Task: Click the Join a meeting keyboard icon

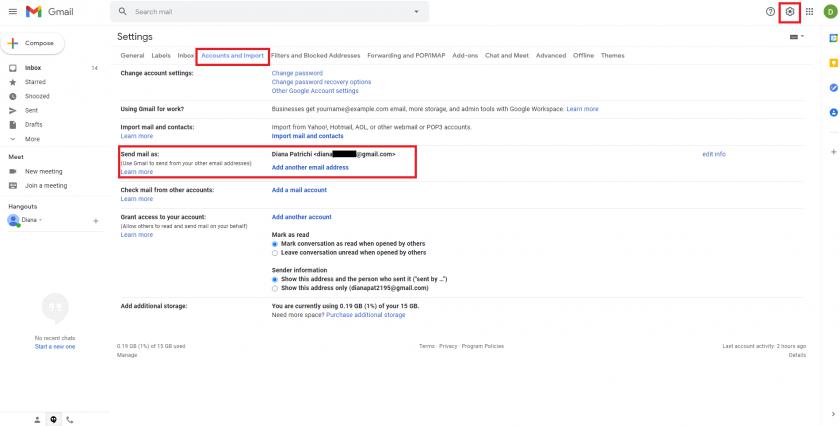Action: coord(13,185)
